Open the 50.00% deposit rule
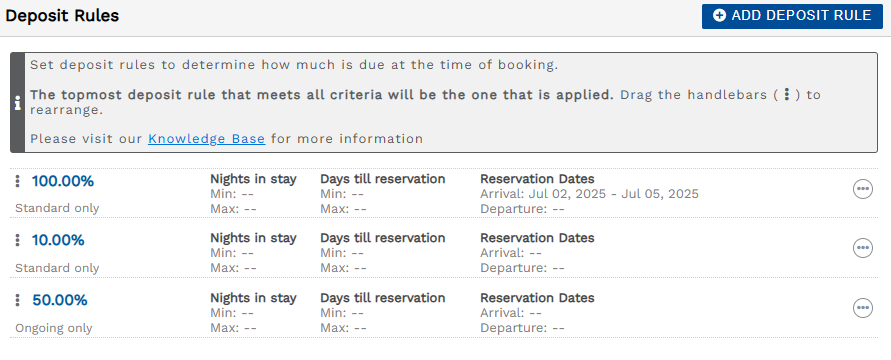This screenshot has height=360, width=891. click(x=60, y=300)
